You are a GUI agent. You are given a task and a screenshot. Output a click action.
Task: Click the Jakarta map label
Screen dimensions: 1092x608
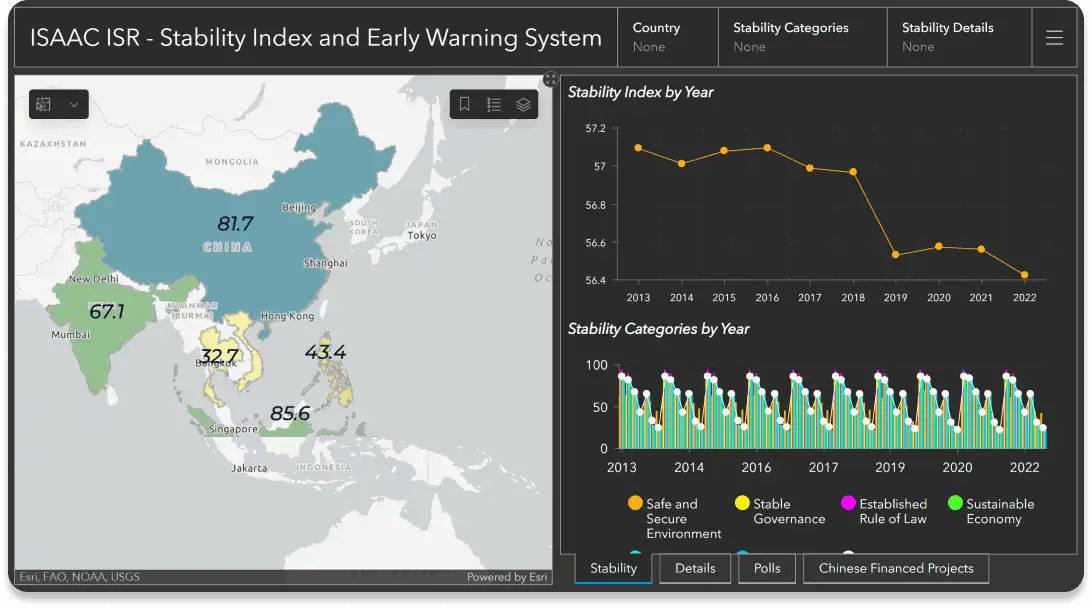(249, 468)
